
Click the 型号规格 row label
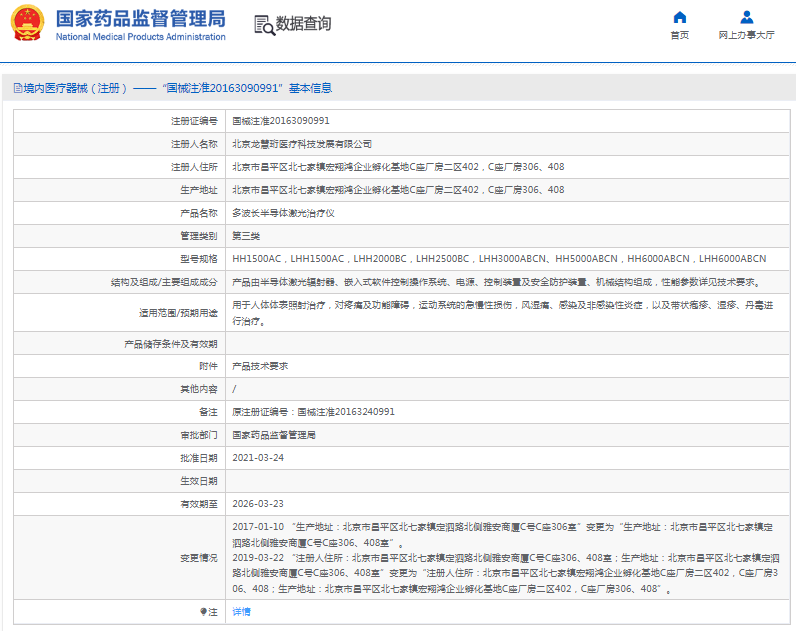point(198,259)
